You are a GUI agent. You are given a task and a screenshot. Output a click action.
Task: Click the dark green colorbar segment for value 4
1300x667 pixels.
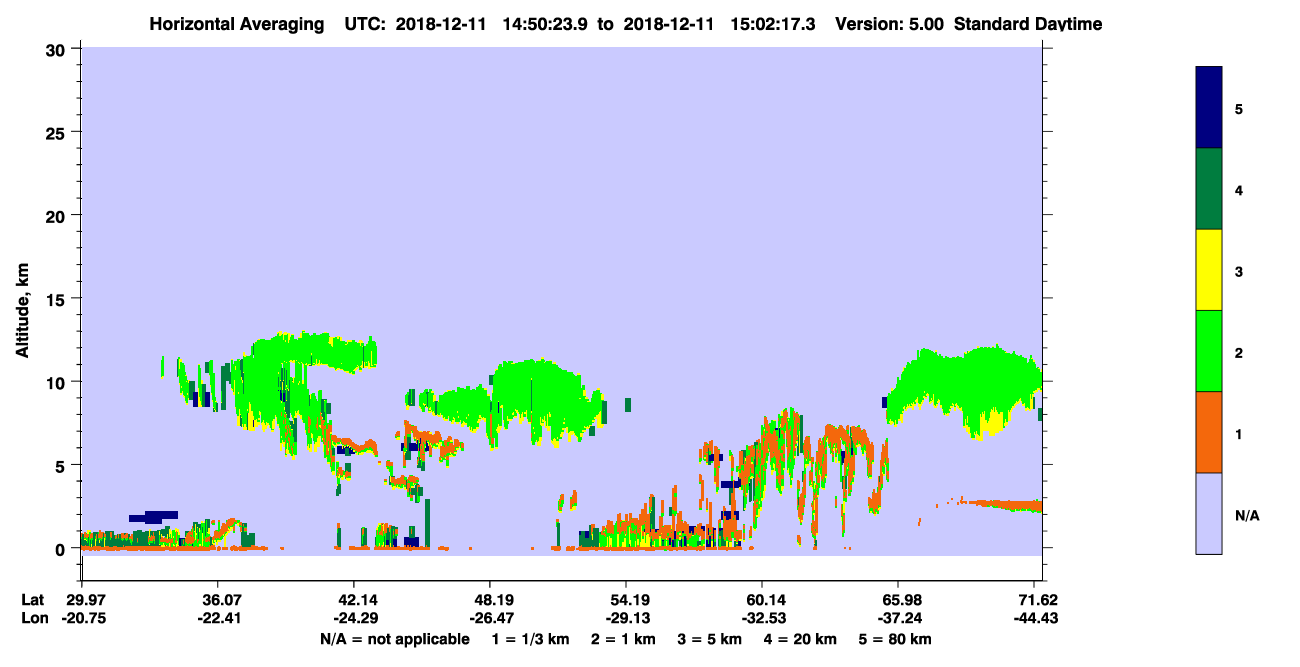[x=1208, y=189]
